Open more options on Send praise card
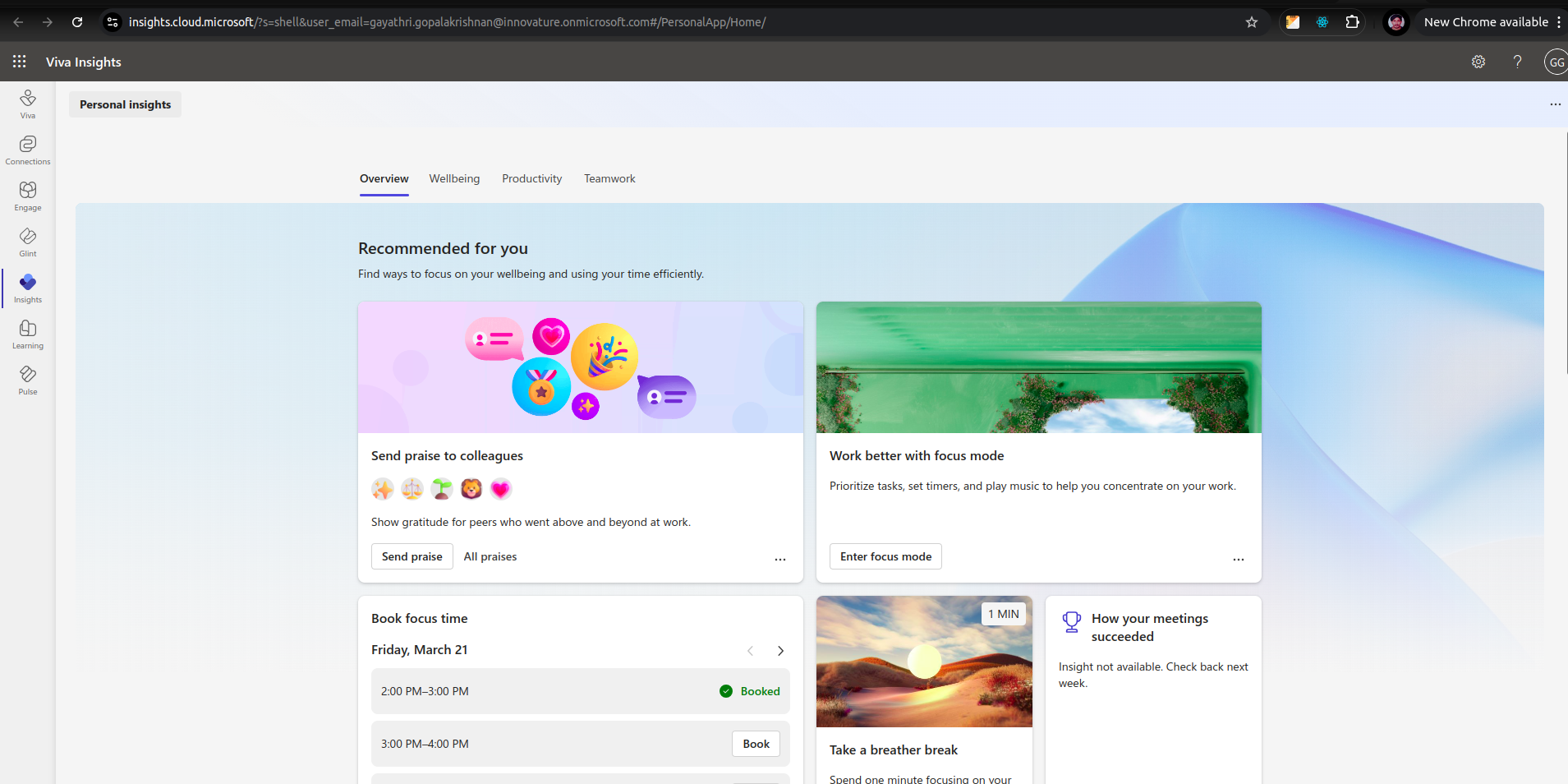Viewport: 1568px width, 784px height. coord(780,559)
